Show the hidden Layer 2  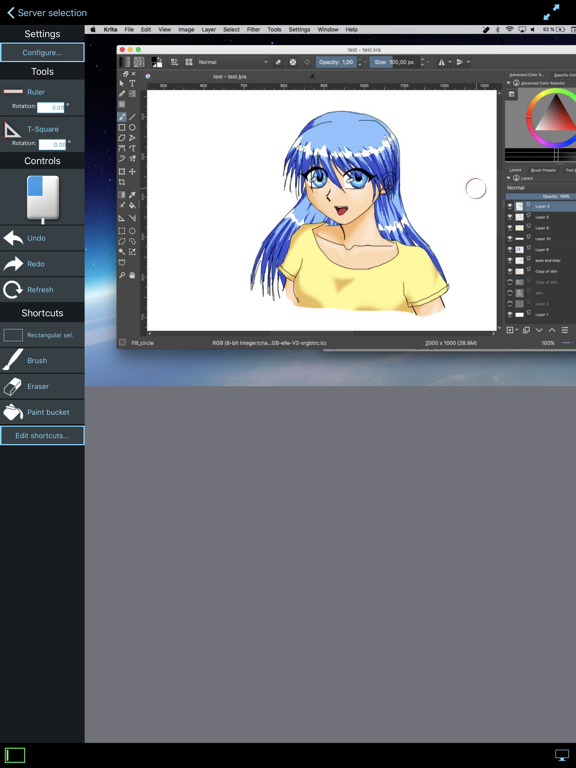510,304
